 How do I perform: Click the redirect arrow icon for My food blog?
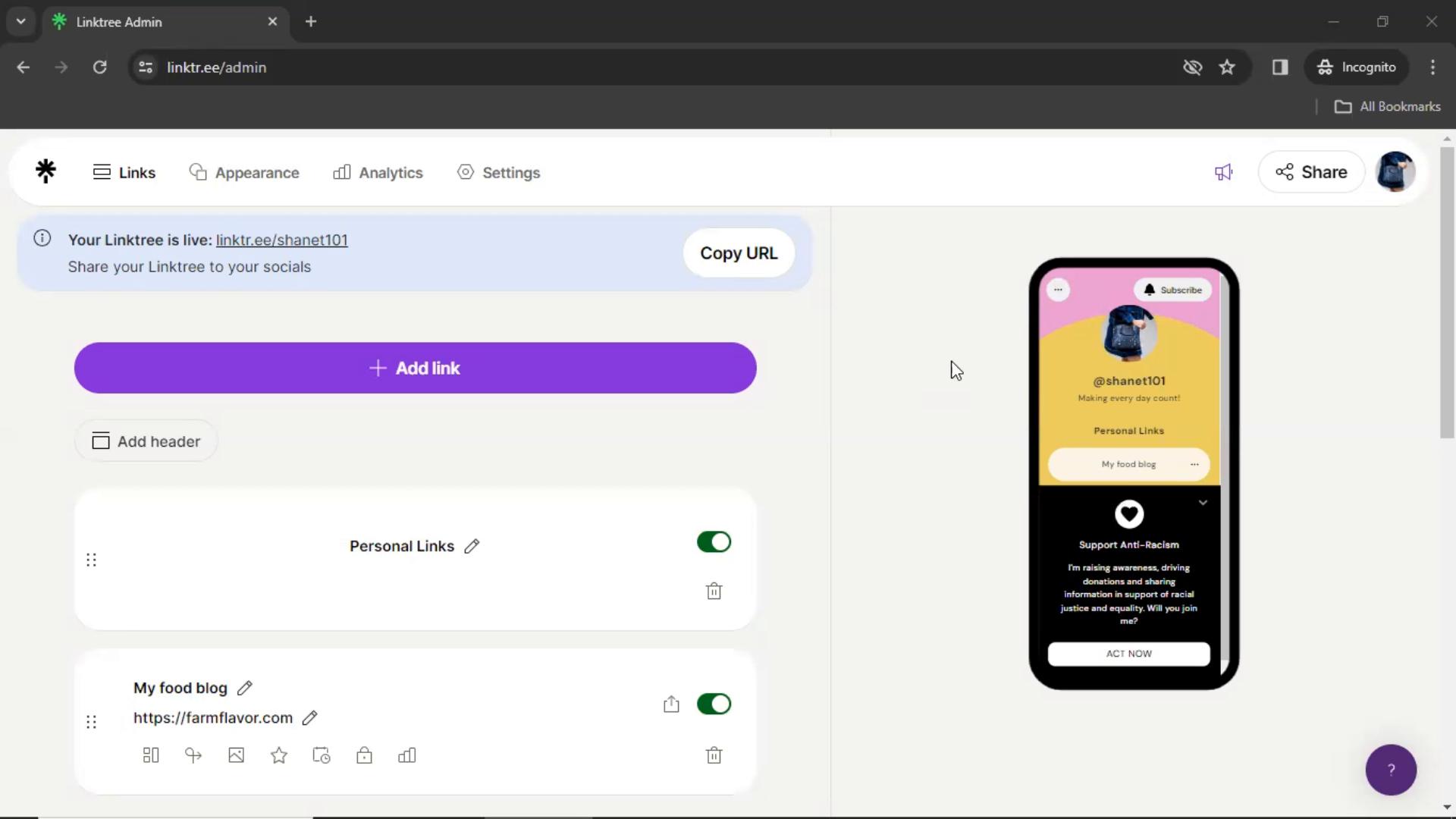[194, 756]
